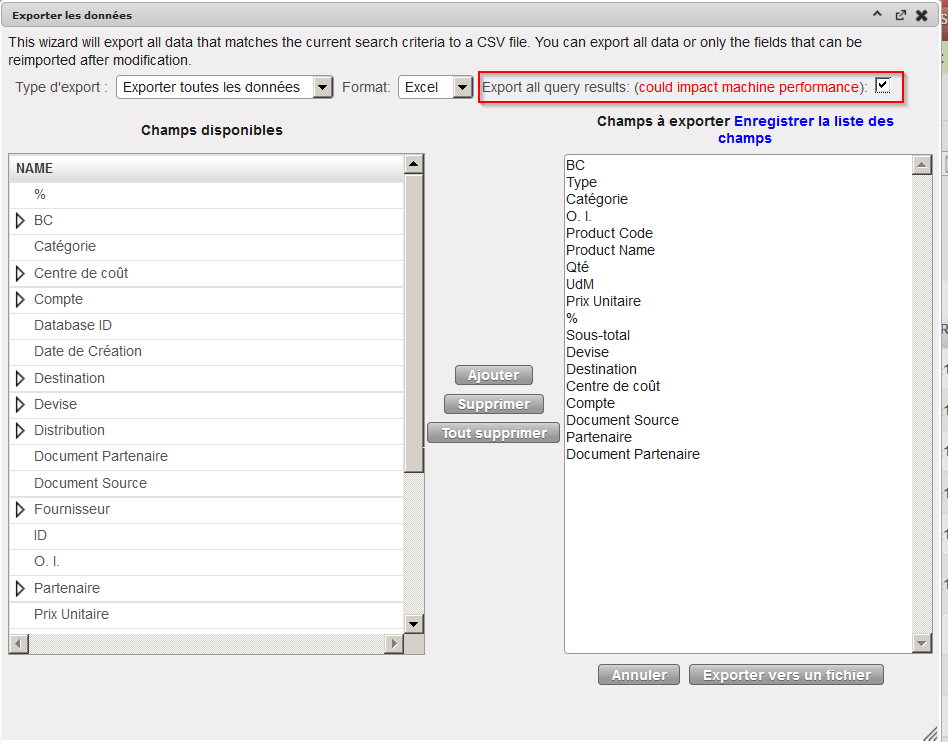
Task: Click available fields scroll down arrow
Action: [414, 624]
